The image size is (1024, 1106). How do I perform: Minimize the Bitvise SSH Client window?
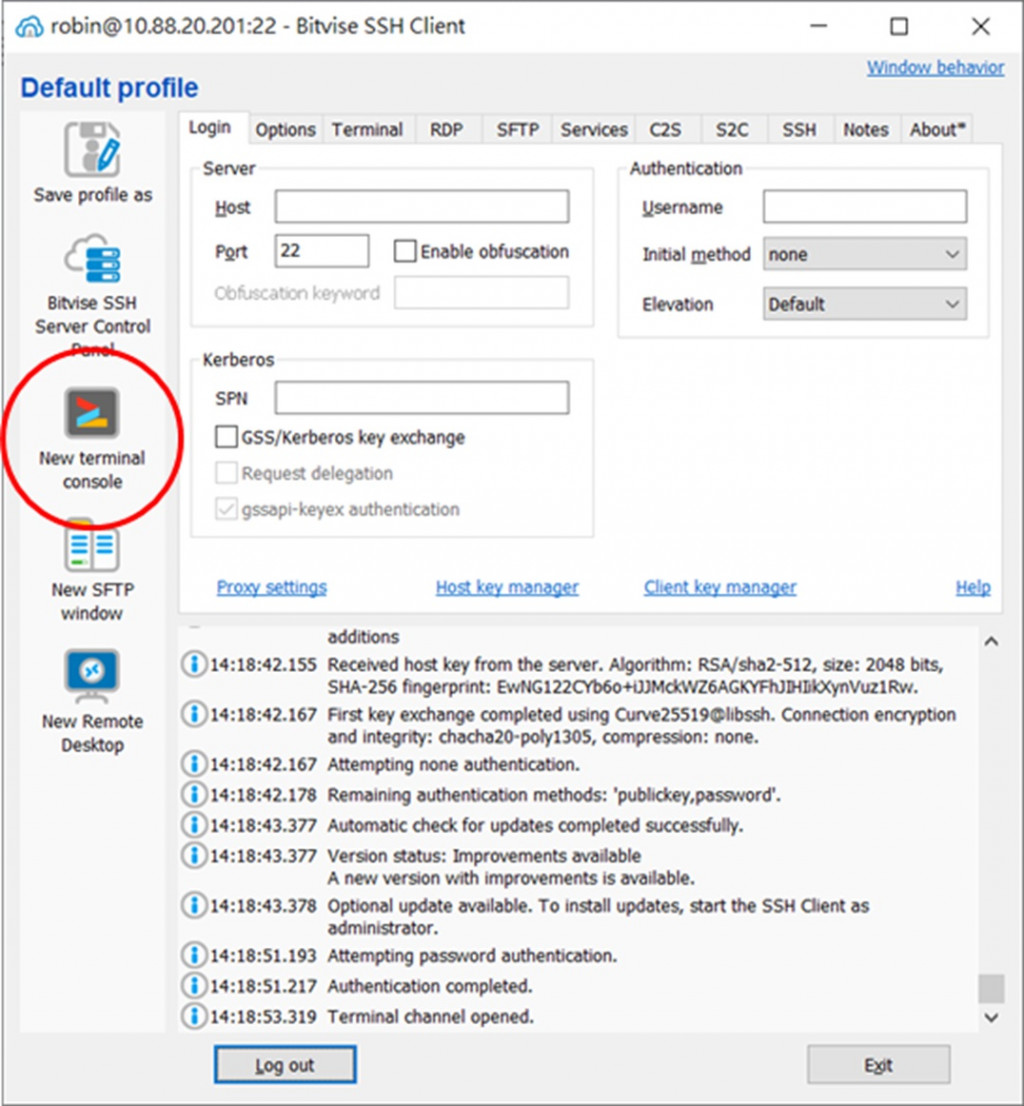pos(819,27)
